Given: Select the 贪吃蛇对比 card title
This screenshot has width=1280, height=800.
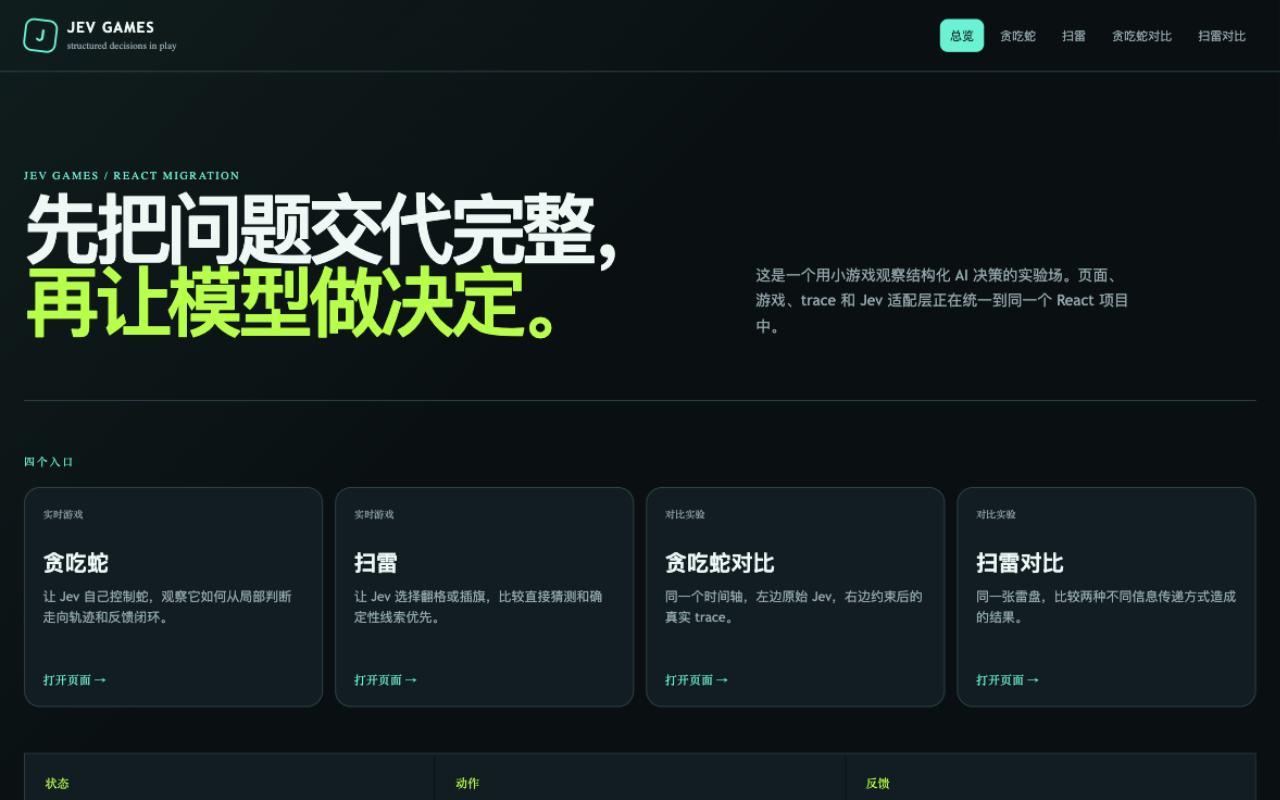Looking at the screenshot, I should (x=720, y=563).
